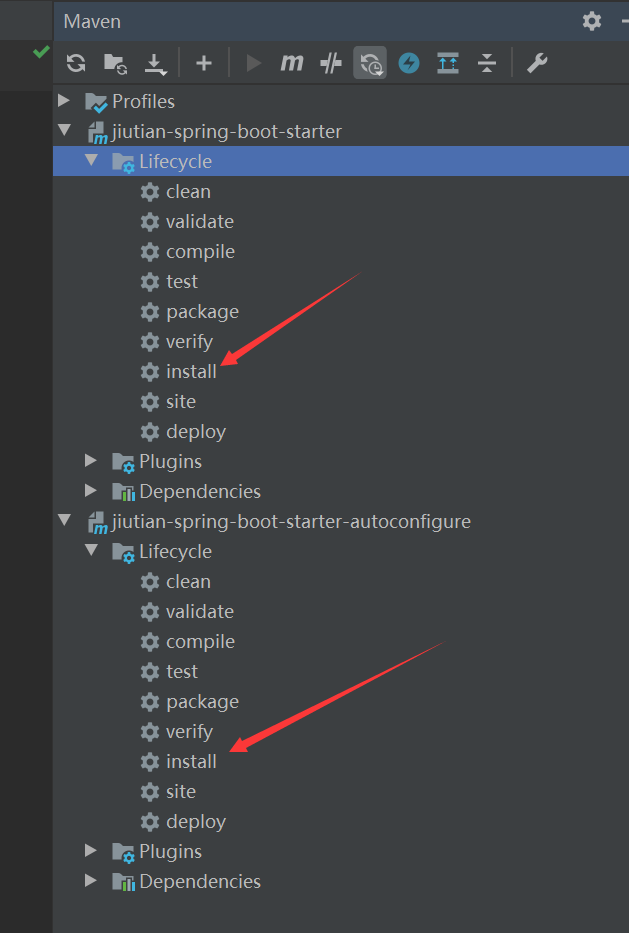
Task: Open Maven Settings with the wrench icon
Action: (x=537, y=64)
